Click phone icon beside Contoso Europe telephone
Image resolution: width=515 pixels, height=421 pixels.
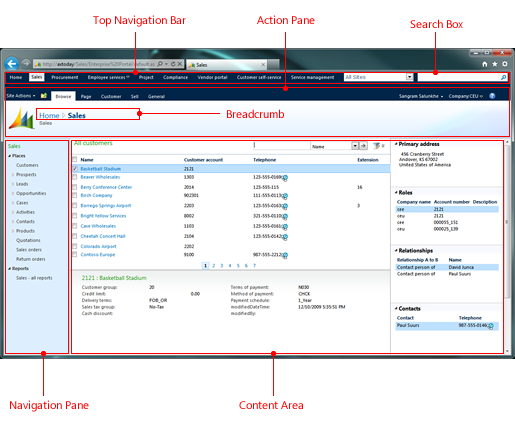pos(285,255)
